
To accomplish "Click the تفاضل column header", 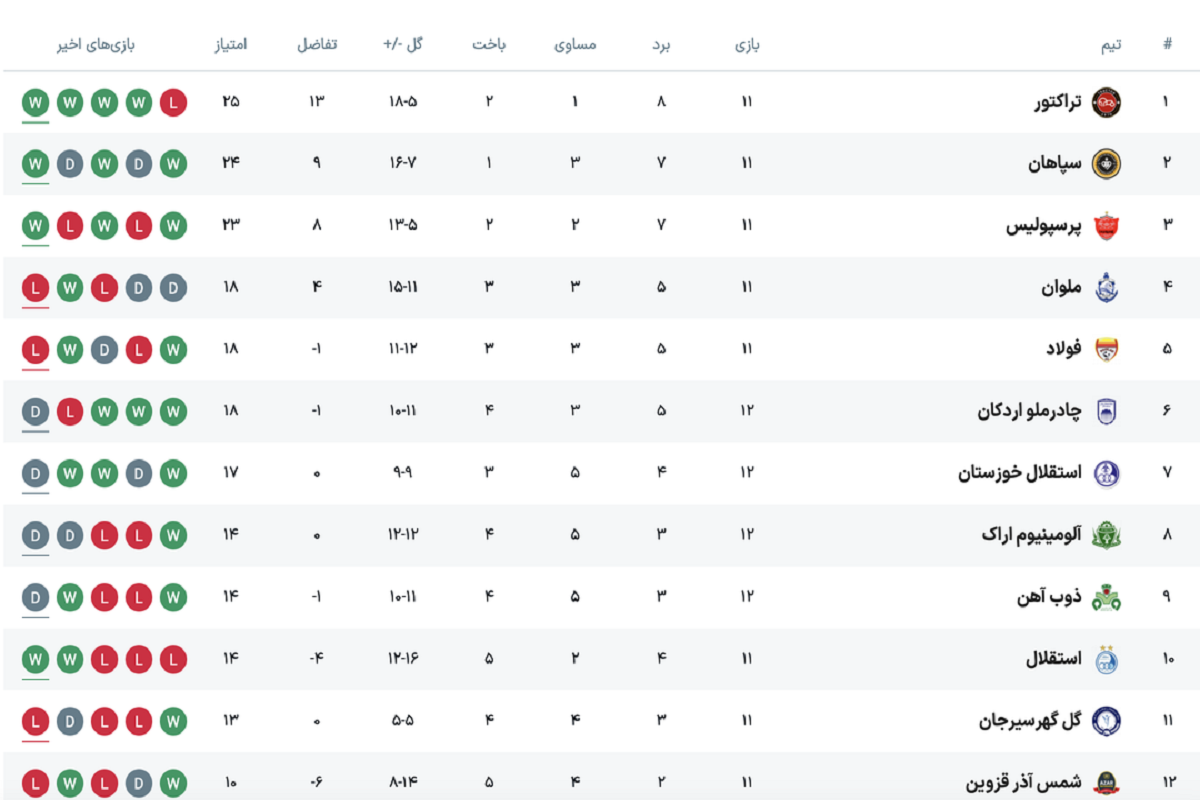I will click(317, 45).
